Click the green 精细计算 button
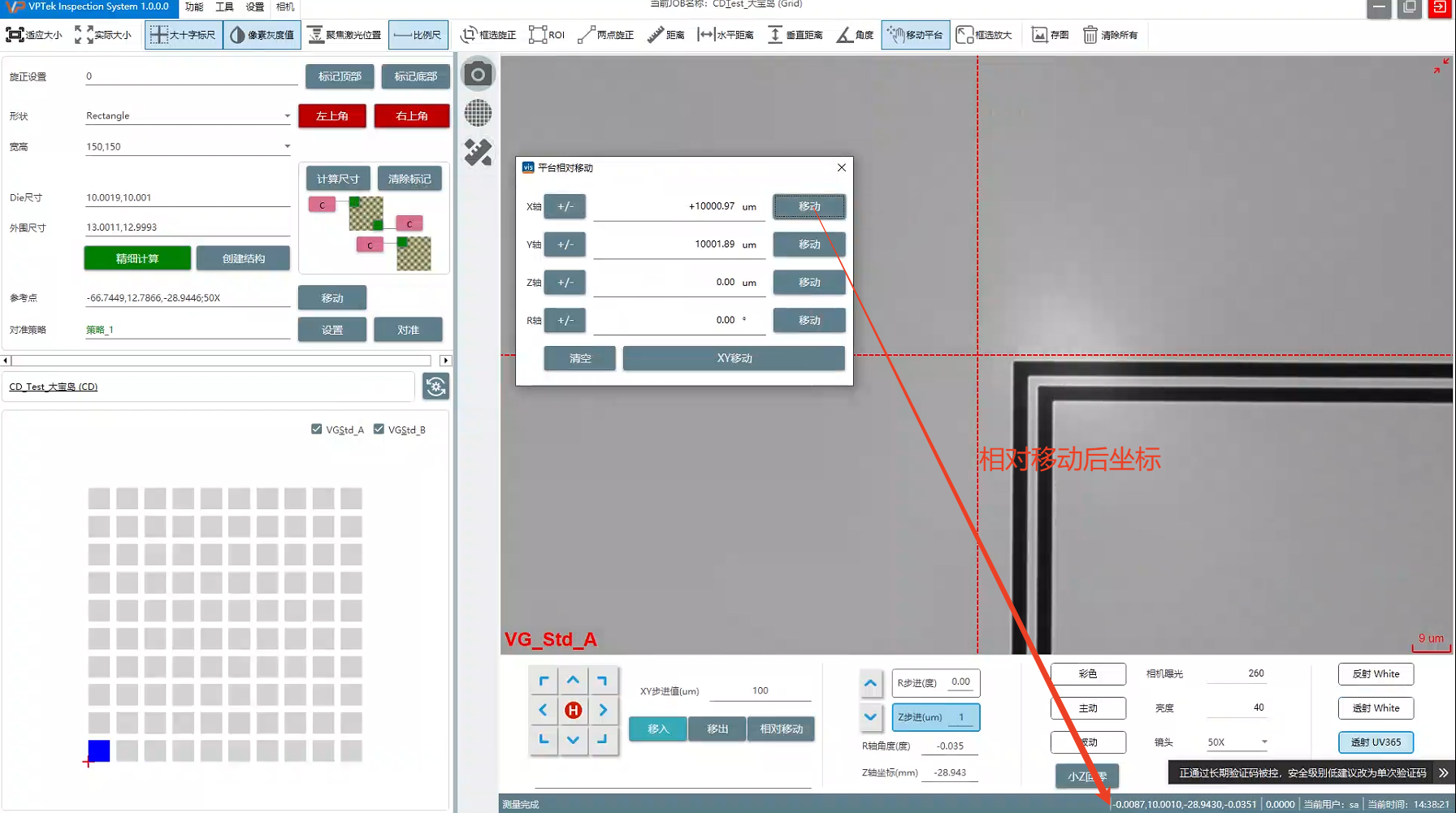 click(x=137, y=258)
